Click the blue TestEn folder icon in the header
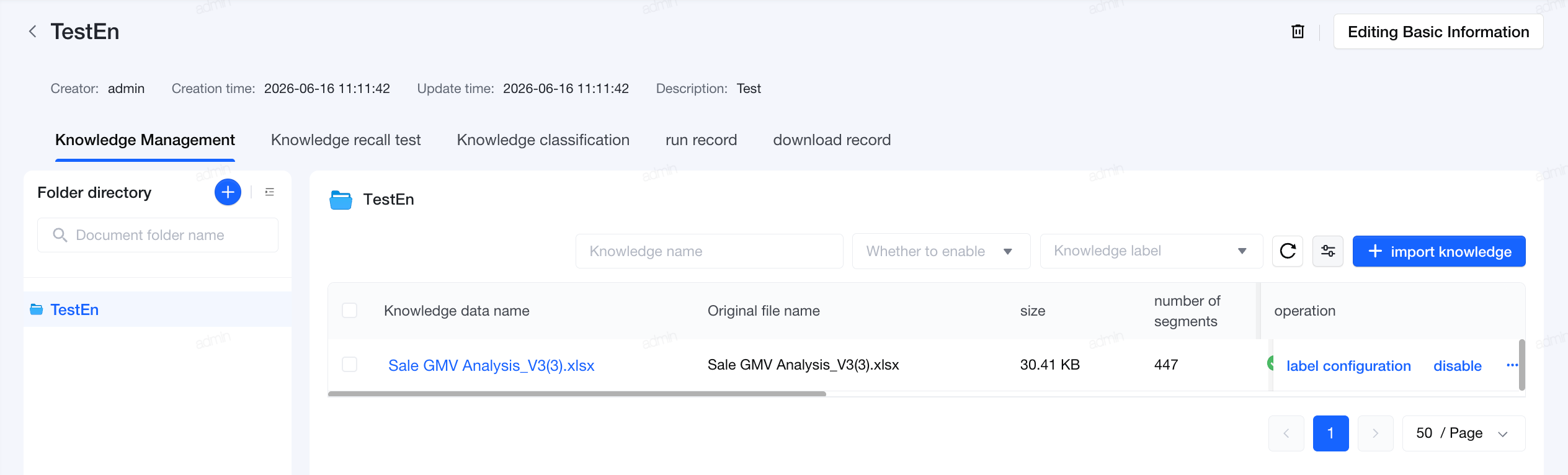Image resolution: width=1568 pixels, height=475 pixels. click(x=341, y=200)
